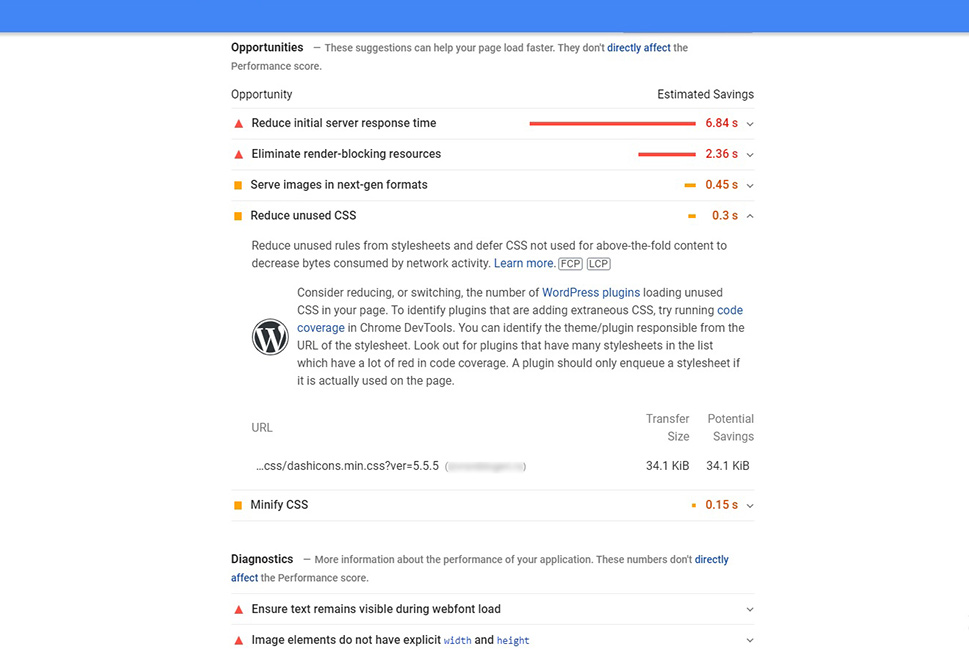The height and width of the screenshot is (649, 969).
Task: Click the dashicons.min.css URL entry
Action: 347,466
